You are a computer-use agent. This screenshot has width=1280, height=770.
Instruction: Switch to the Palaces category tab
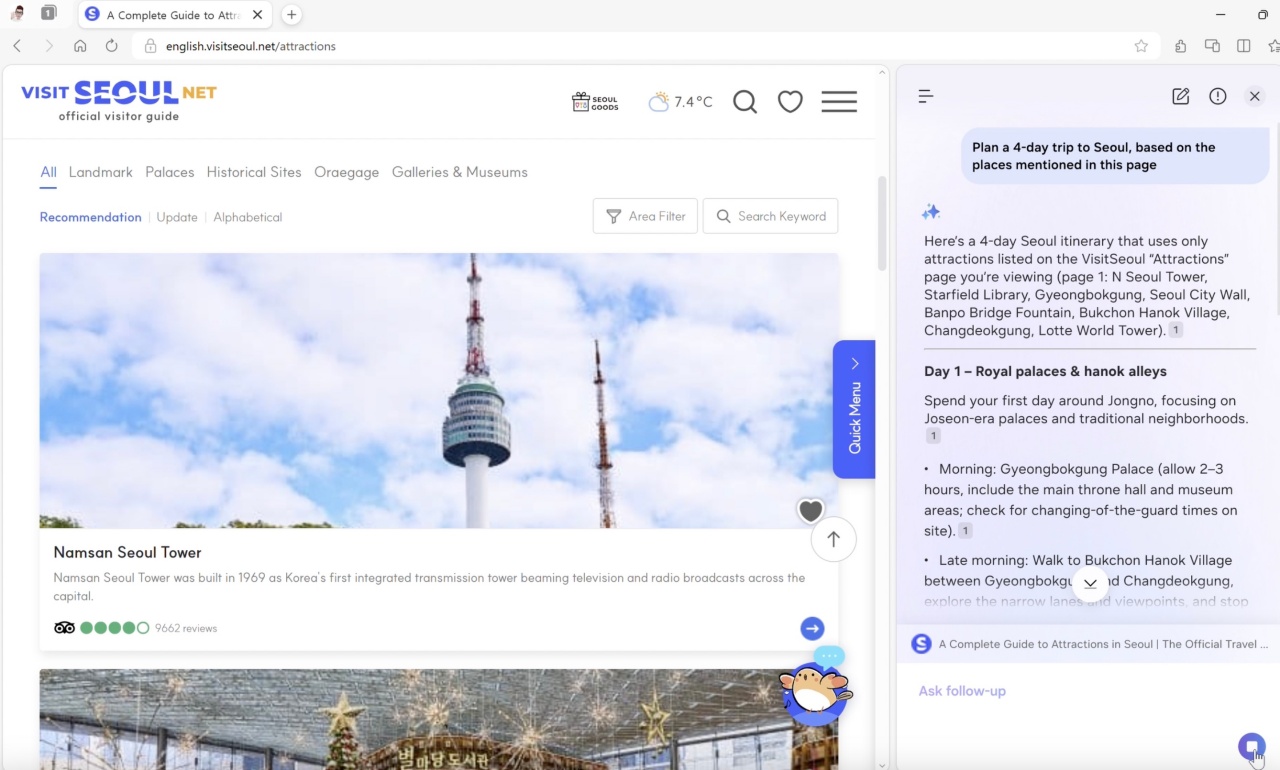pyautogui.click(x=170, y=172)
